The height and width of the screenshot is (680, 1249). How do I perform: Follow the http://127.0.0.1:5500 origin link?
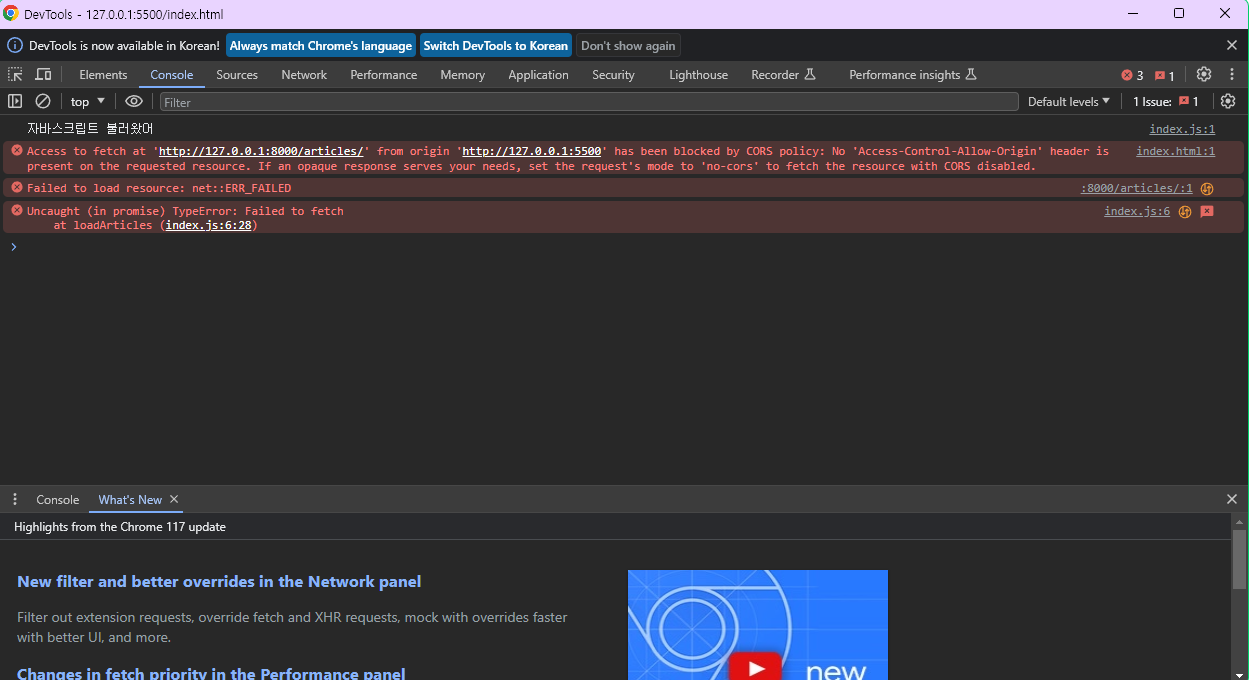click(x=531, y=151)
